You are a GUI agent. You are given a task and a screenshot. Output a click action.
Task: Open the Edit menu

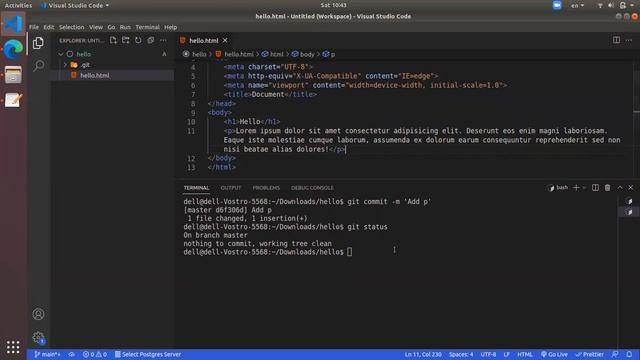[x=49, y=27]
